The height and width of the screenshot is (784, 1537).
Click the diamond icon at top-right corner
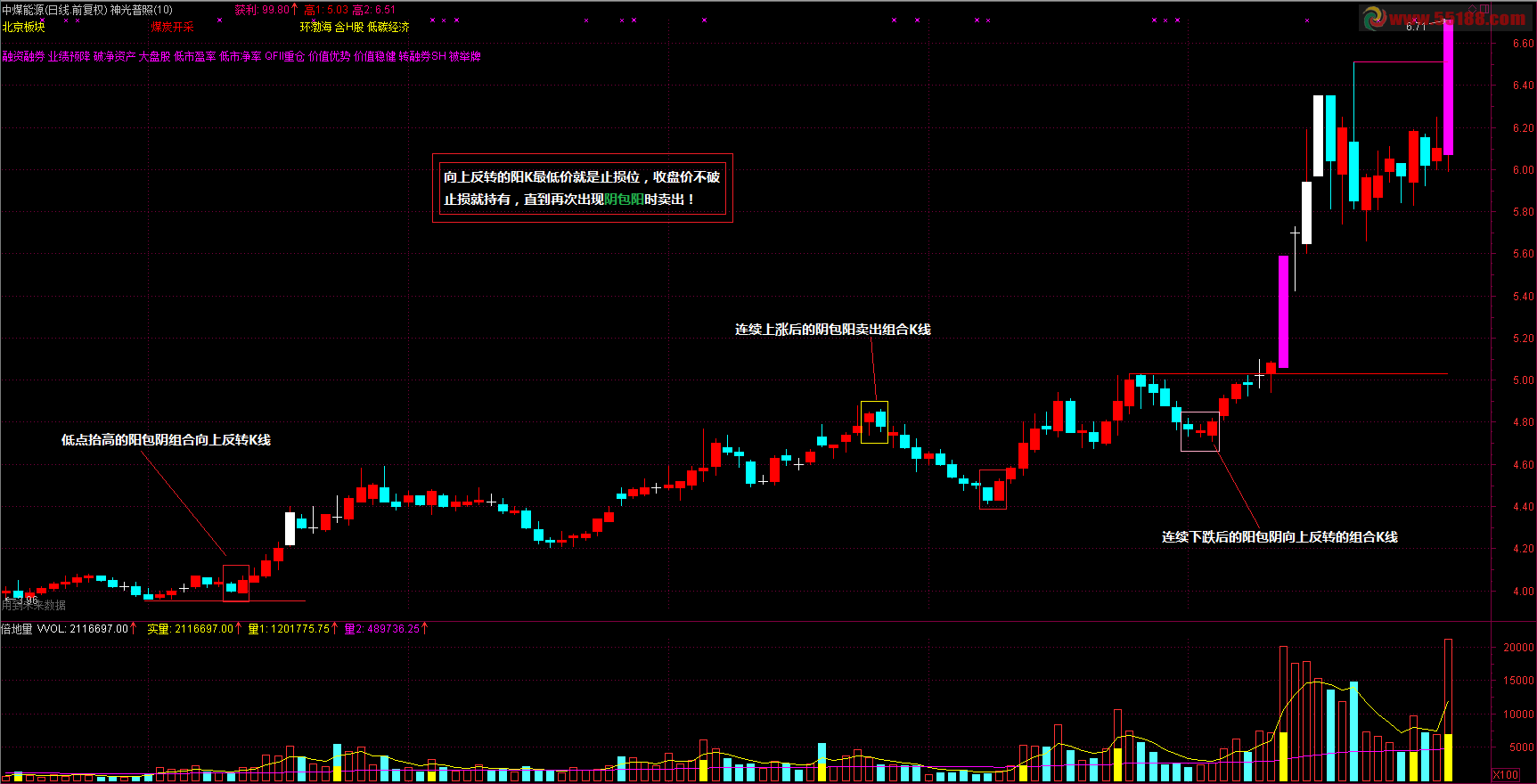(x=1473, y=9)
